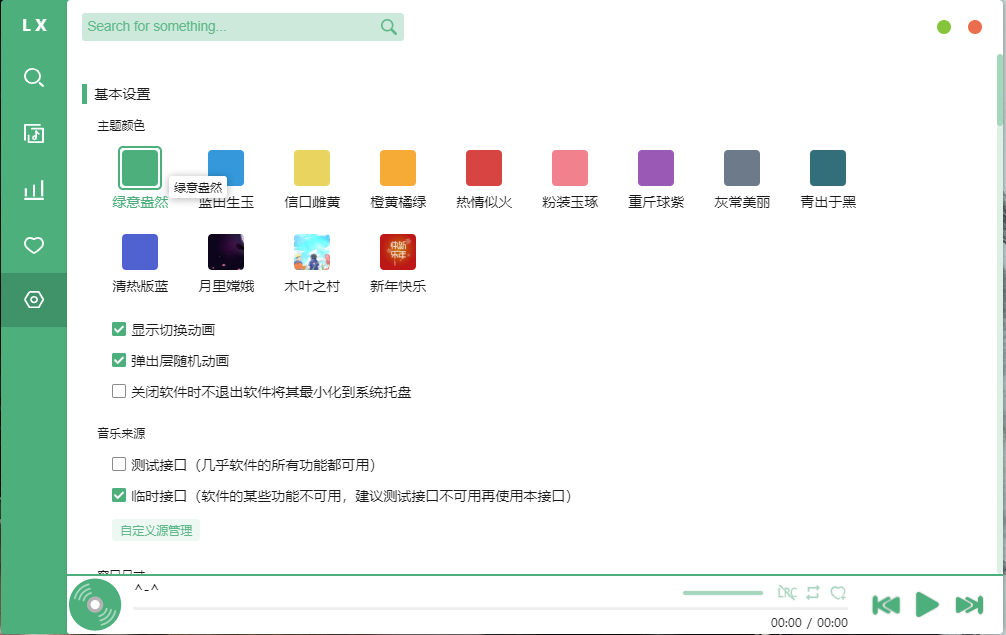This screenshot has width=1006, height=635.
Task: Love the current song via heart icon
Action: click(839, 592)
